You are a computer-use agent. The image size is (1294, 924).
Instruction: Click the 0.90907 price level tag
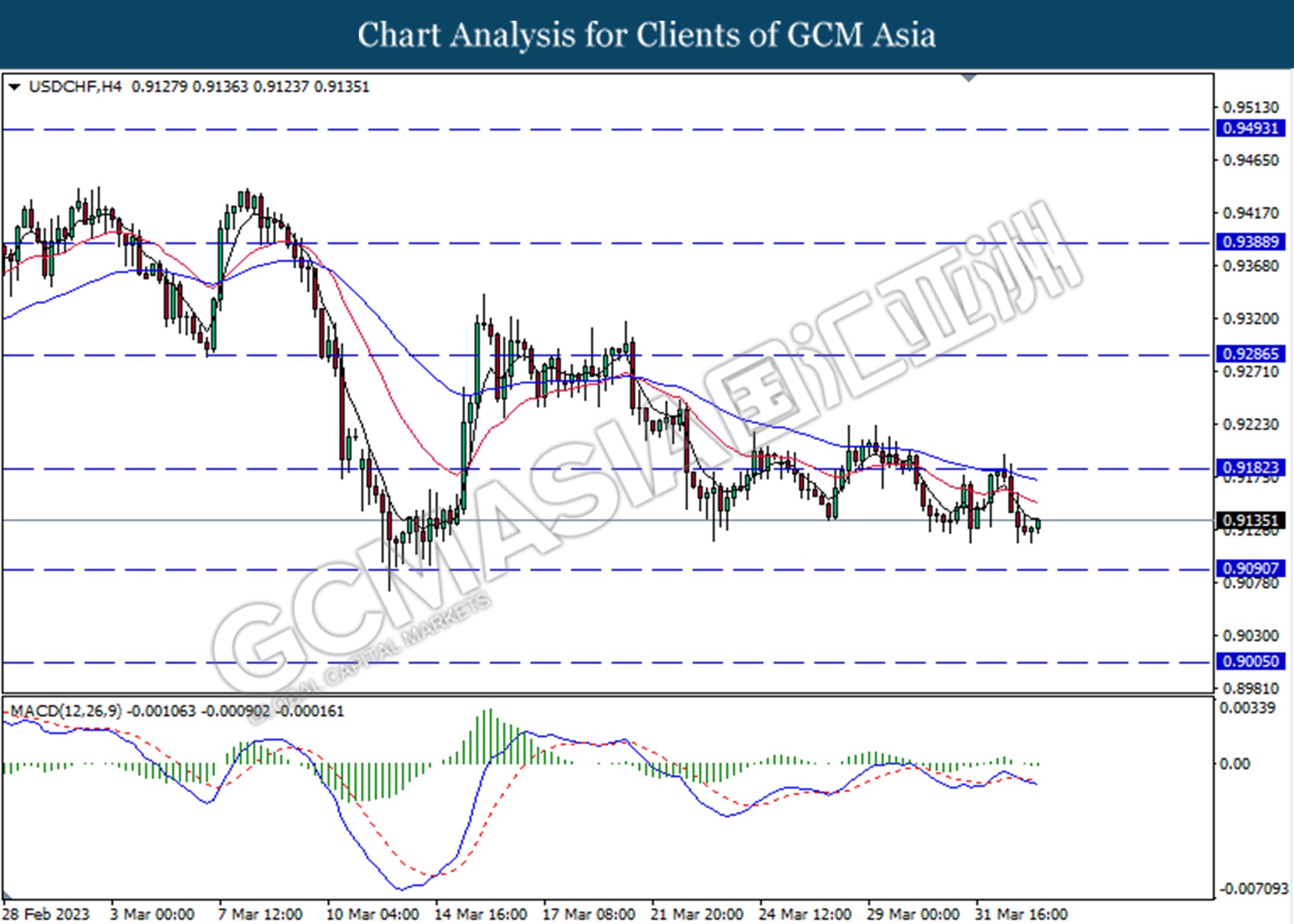pos(1251,568)
